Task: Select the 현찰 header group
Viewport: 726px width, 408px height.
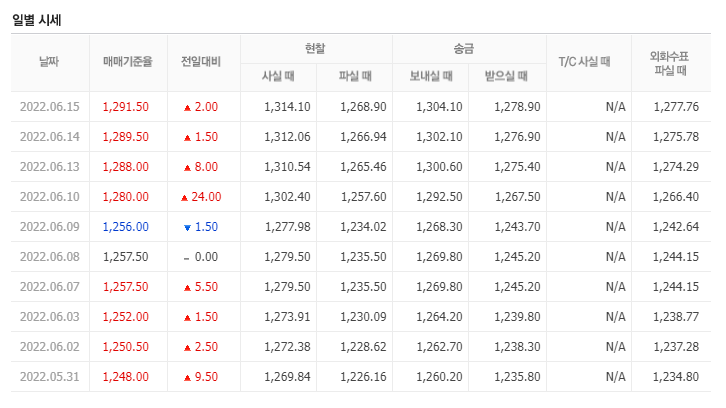Action: 316,47
